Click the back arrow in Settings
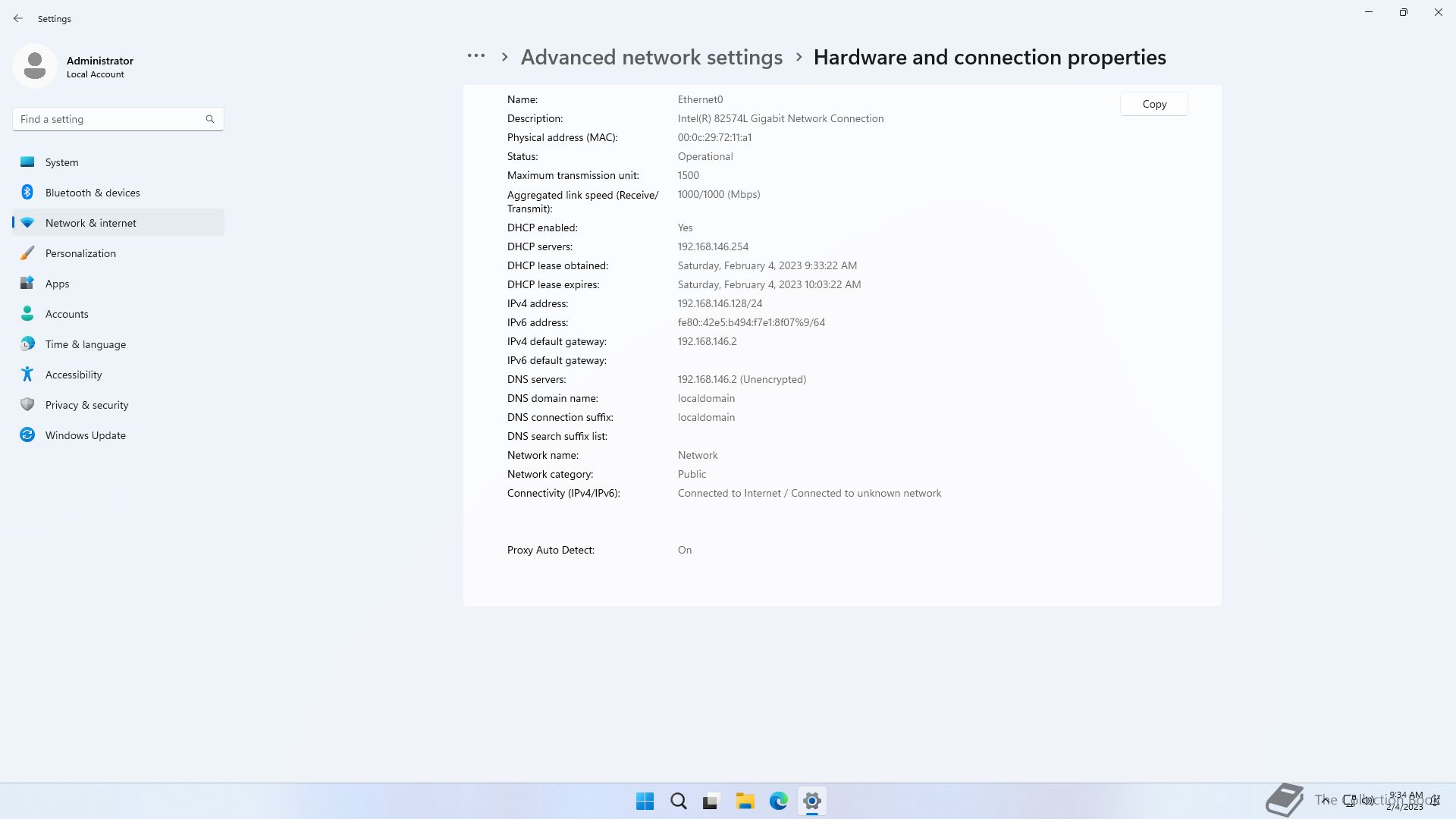This screenshot has width=1456, height=819. 18,18
